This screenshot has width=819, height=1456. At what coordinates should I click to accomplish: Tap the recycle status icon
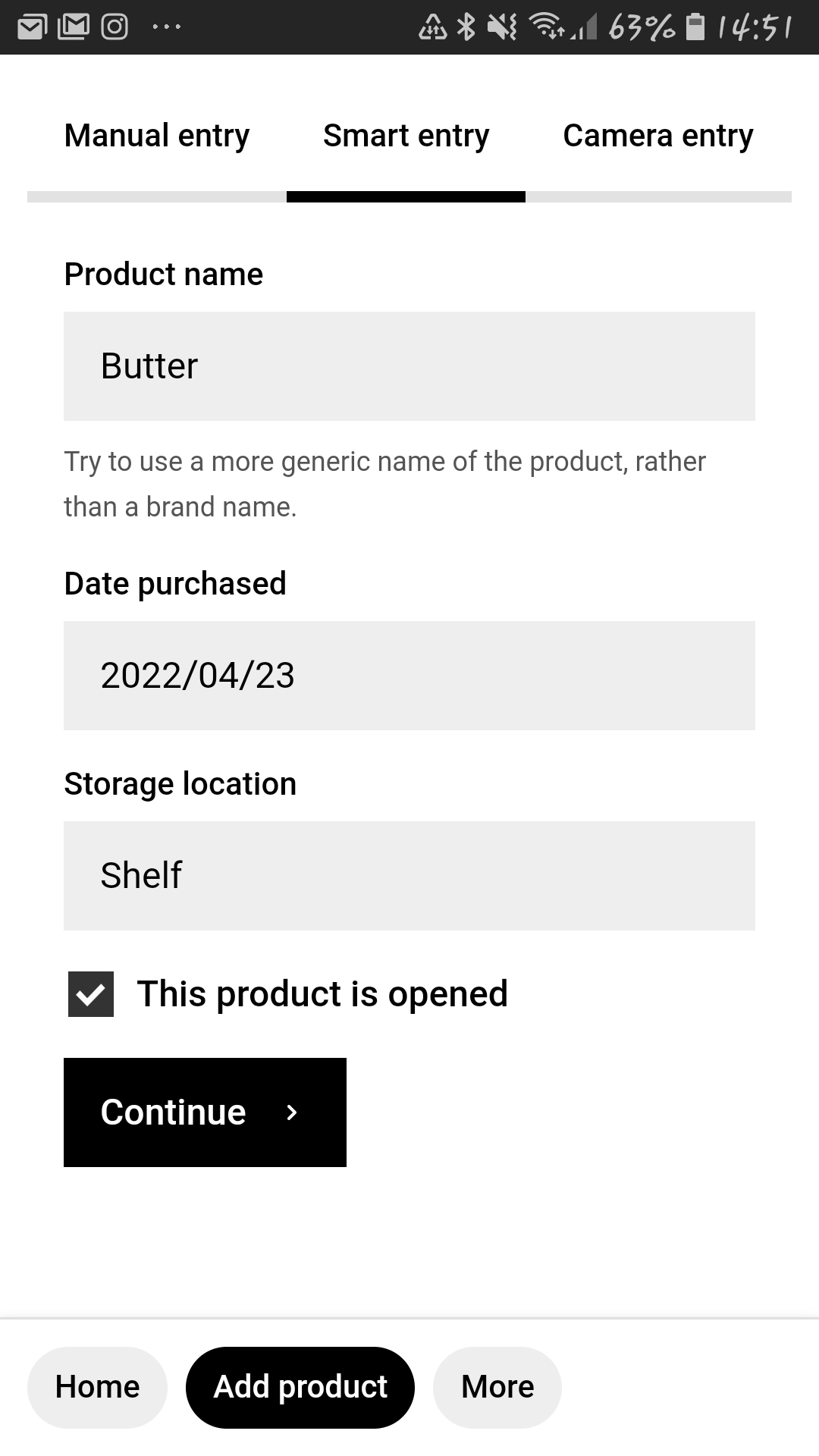[x=433, y=27]
